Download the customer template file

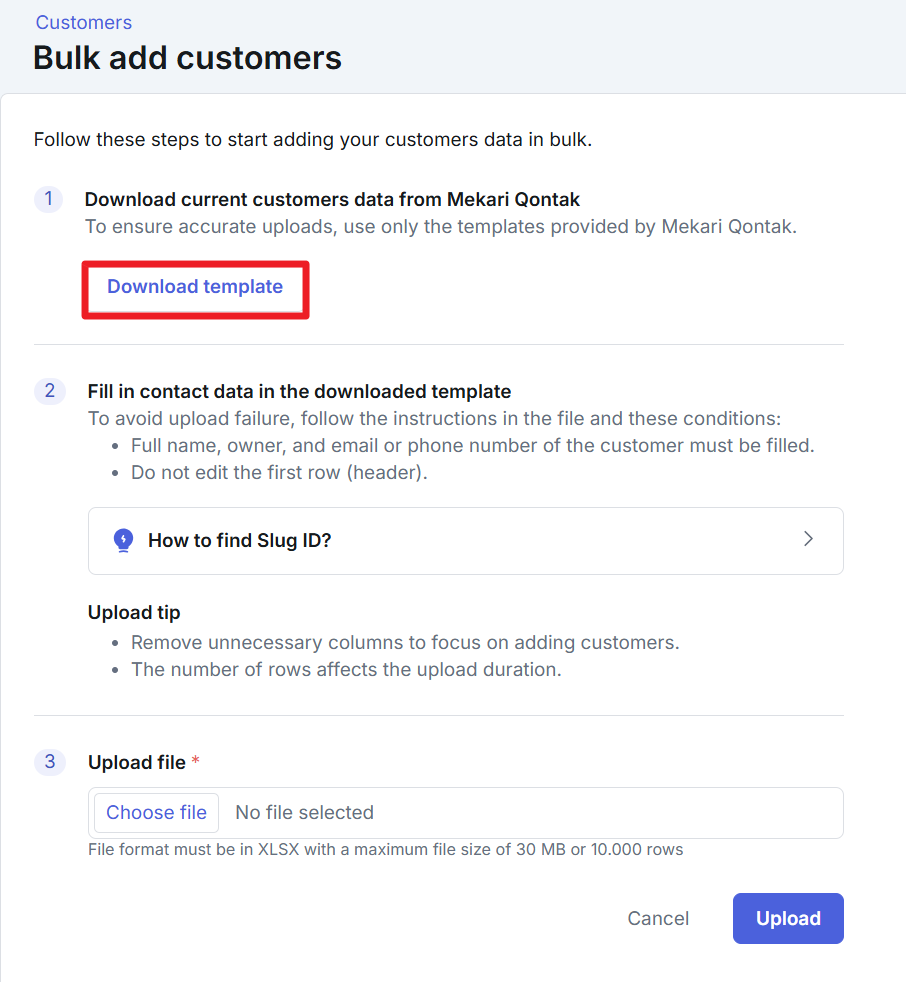point(195,287)
